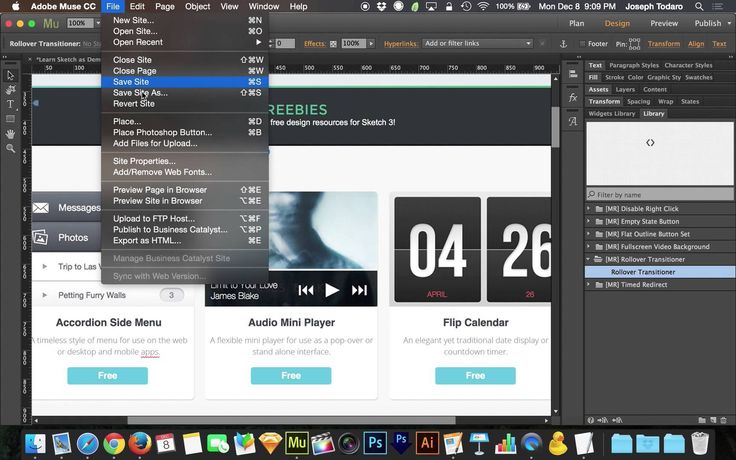Switch to Plan mode
Screen dimensions: 736x460
pos(576,23)
